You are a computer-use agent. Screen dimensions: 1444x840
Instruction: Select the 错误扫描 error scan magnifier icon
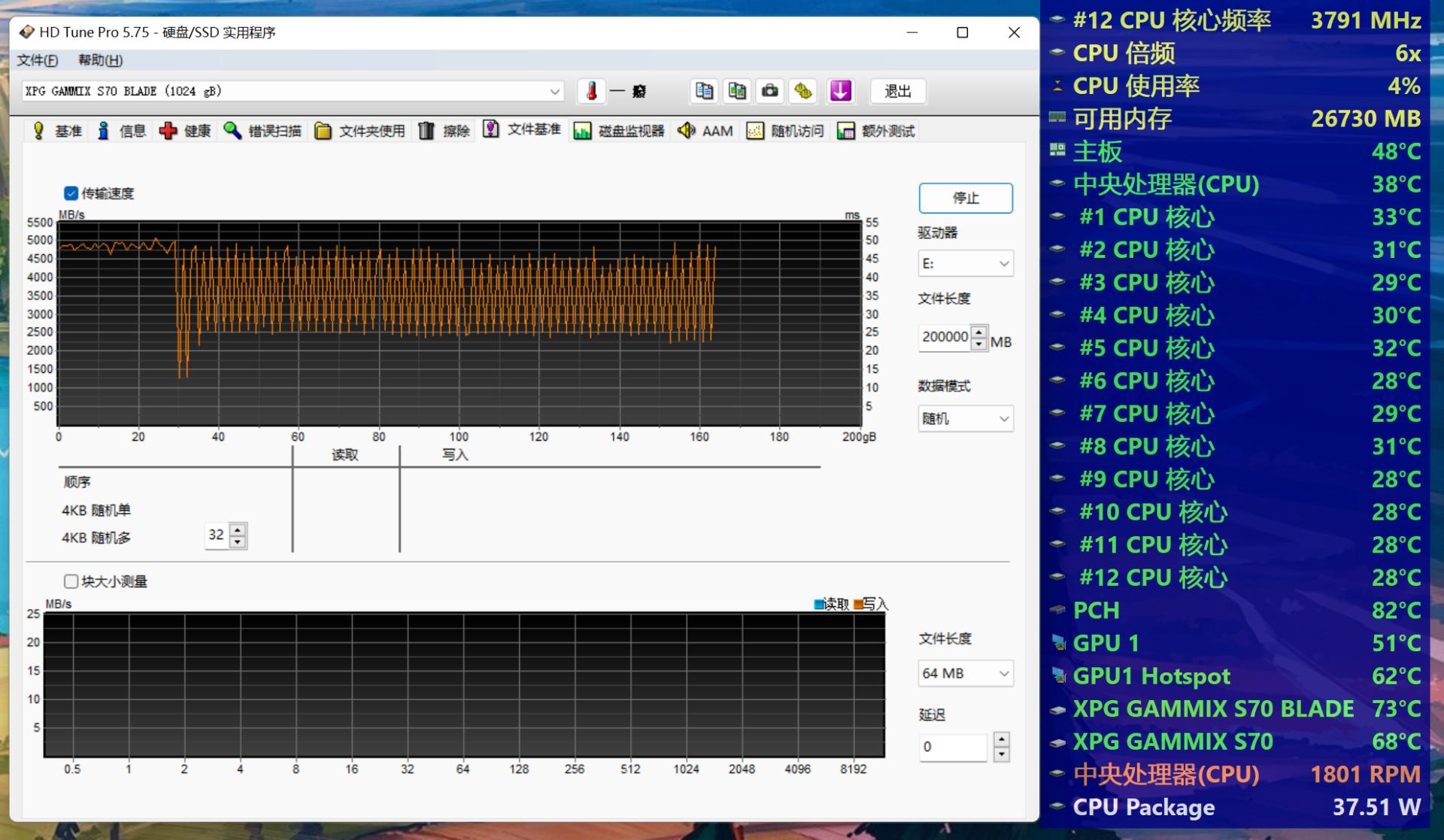(x=233, y=129)
